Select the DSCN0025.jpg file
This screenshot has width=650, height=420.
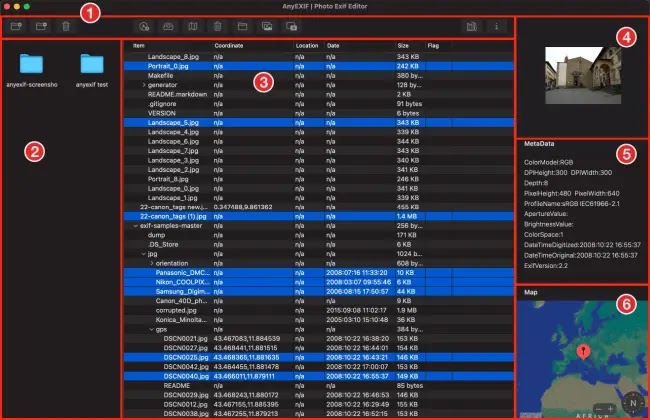(x=318, y=357)
